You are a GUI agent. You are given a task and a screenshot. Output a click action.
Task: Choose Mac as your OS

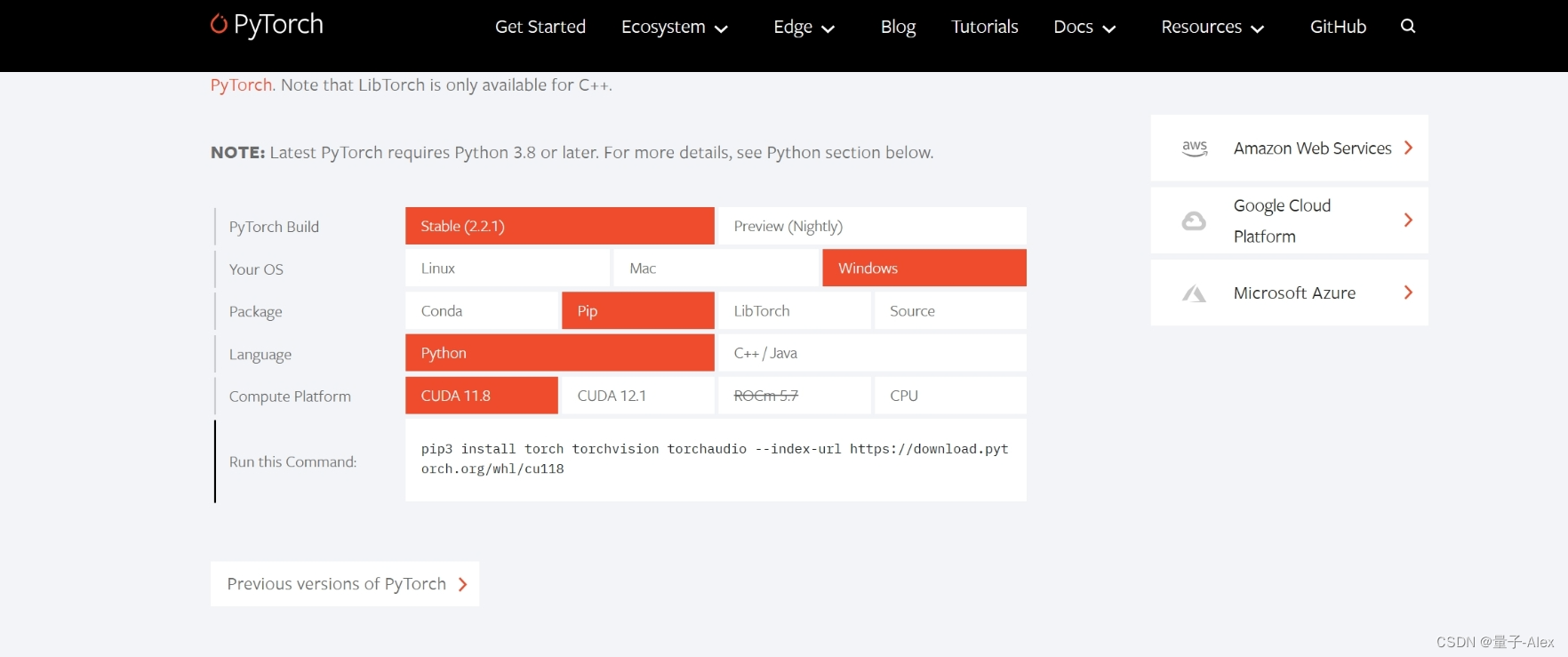click(716, 268)
